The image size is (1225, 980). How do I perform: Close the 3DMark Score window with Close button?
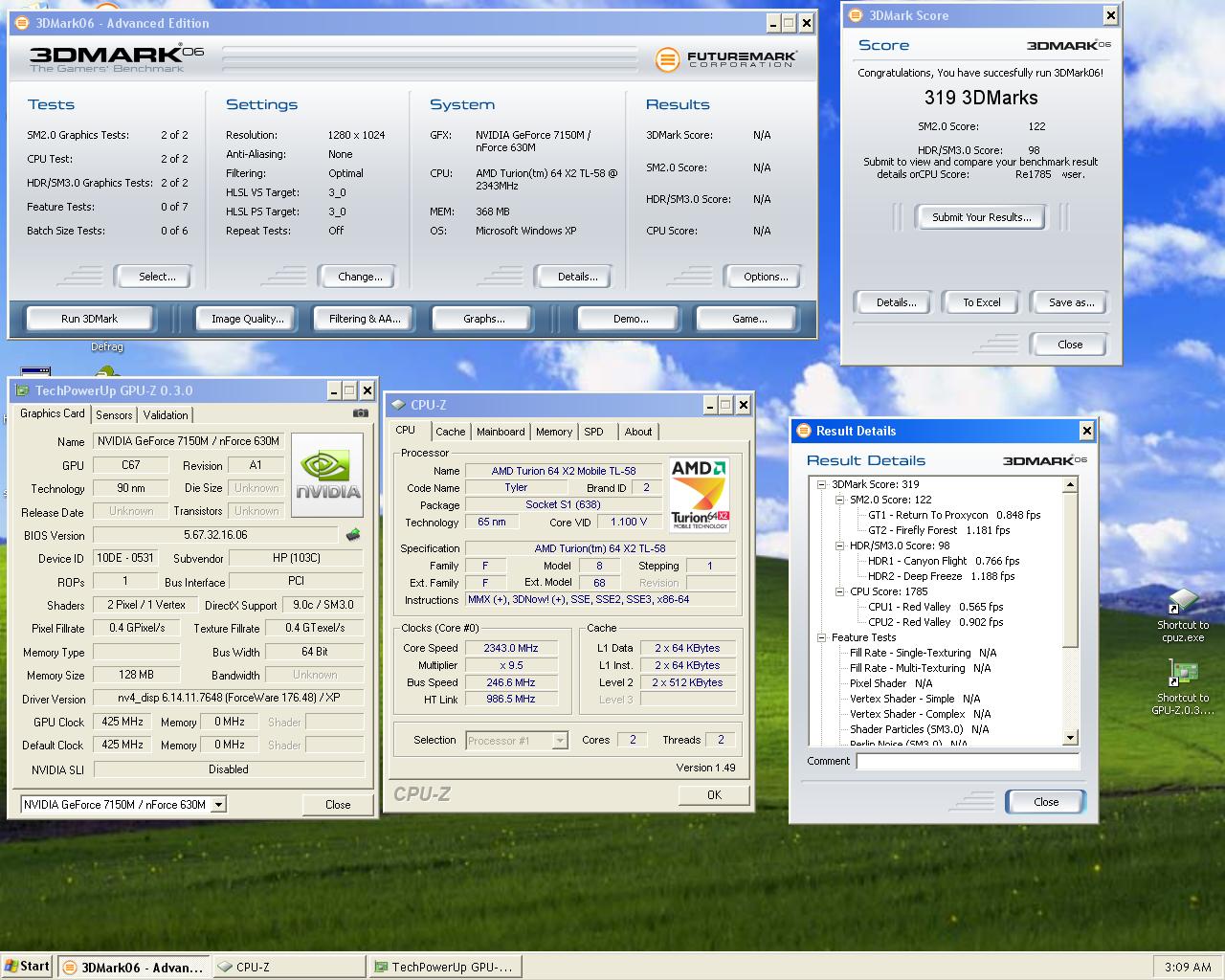click(1070, 345)
